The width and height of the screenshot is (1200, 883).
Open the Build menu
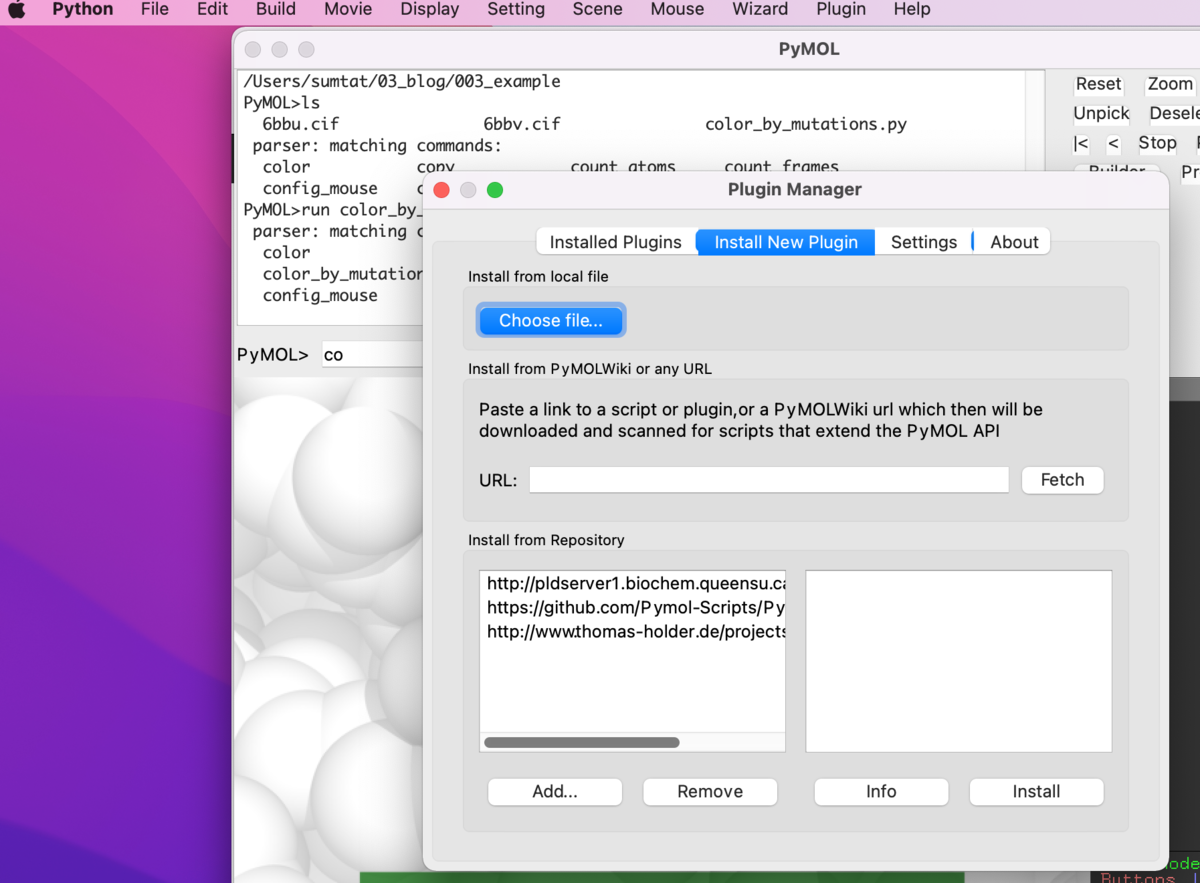(x=276, y=9)
